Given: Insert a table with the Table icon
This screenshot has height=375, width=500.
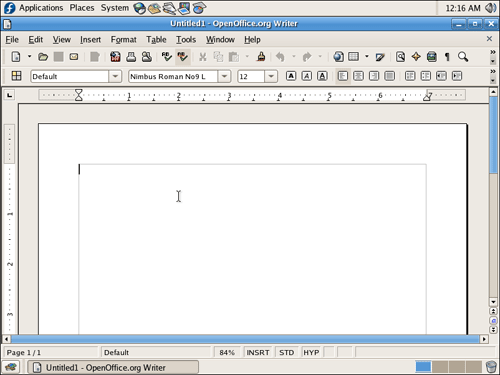Looking at the screenshot, I should [x=354, y=57].
